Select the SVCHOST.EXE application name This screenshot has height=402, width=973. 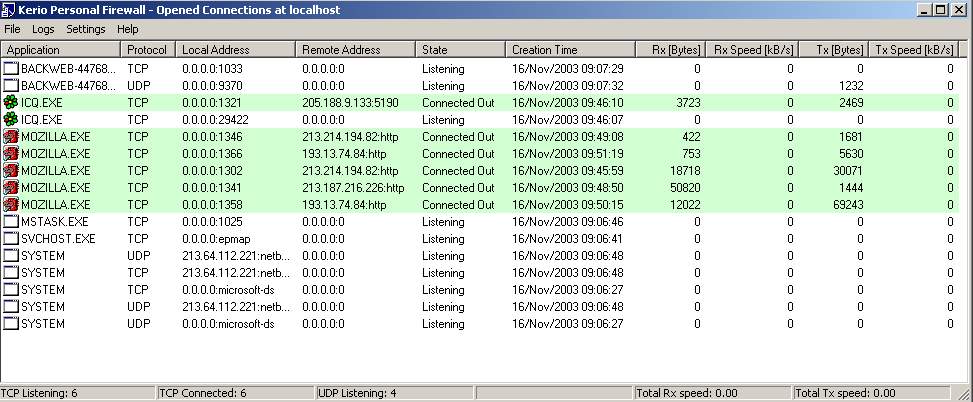58,239
